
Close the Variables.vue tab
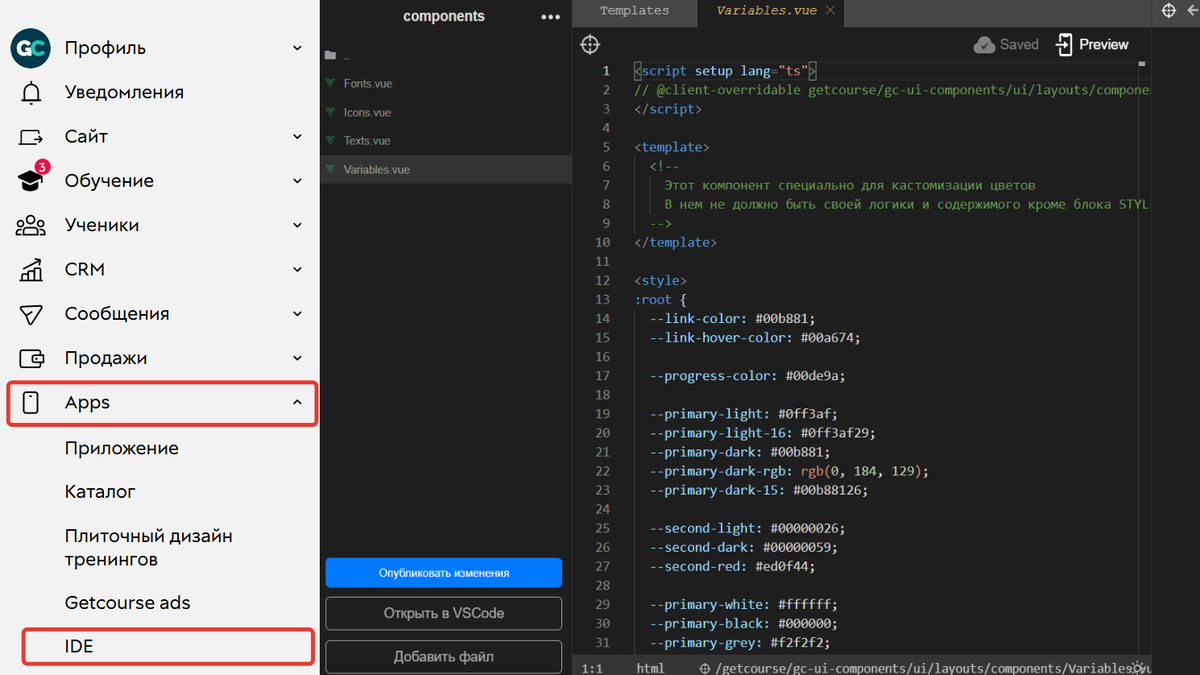[x=830, y=11]
